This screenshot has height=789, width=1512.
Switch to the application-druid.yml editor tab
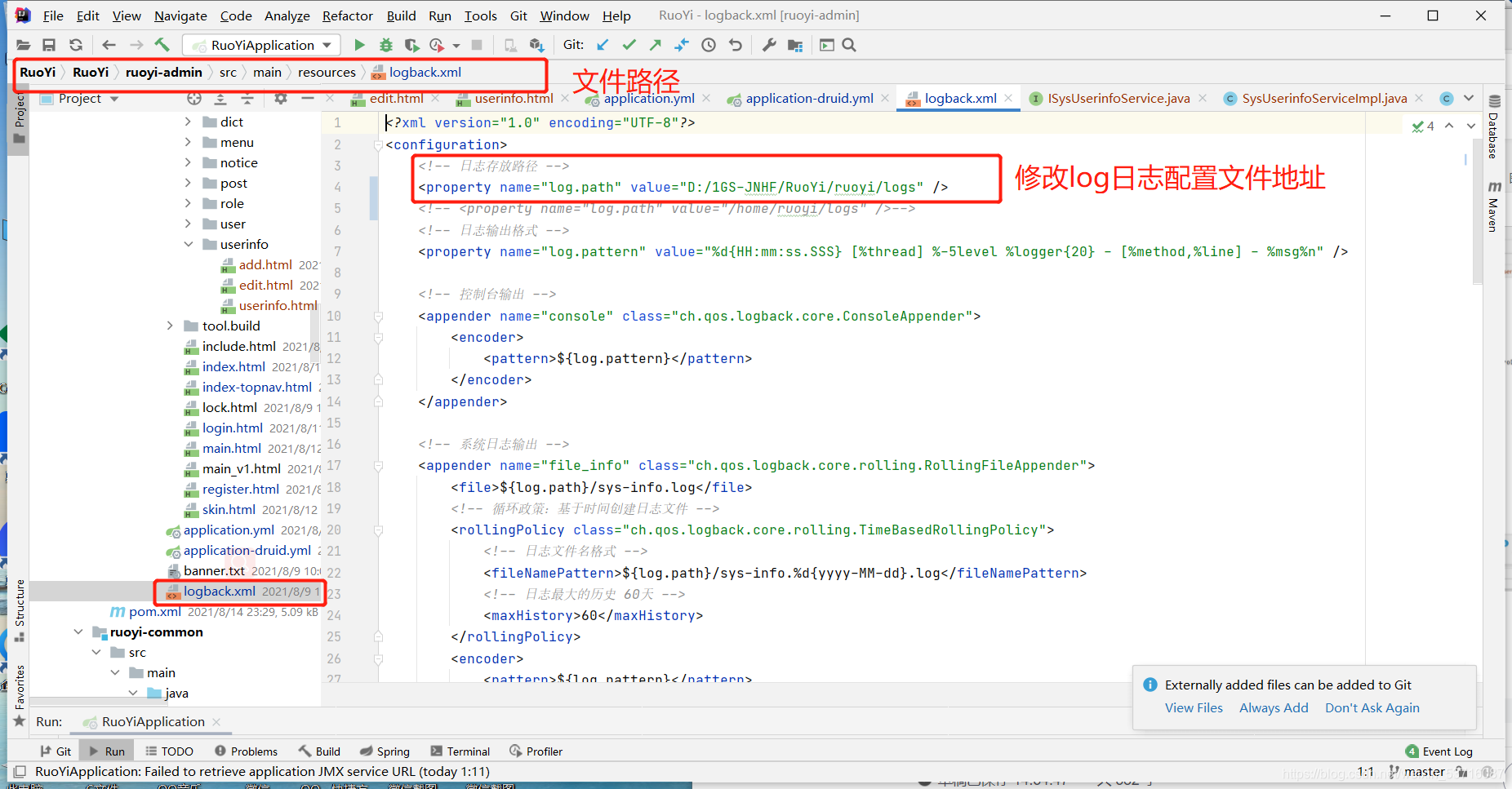[x=808, y=99]
